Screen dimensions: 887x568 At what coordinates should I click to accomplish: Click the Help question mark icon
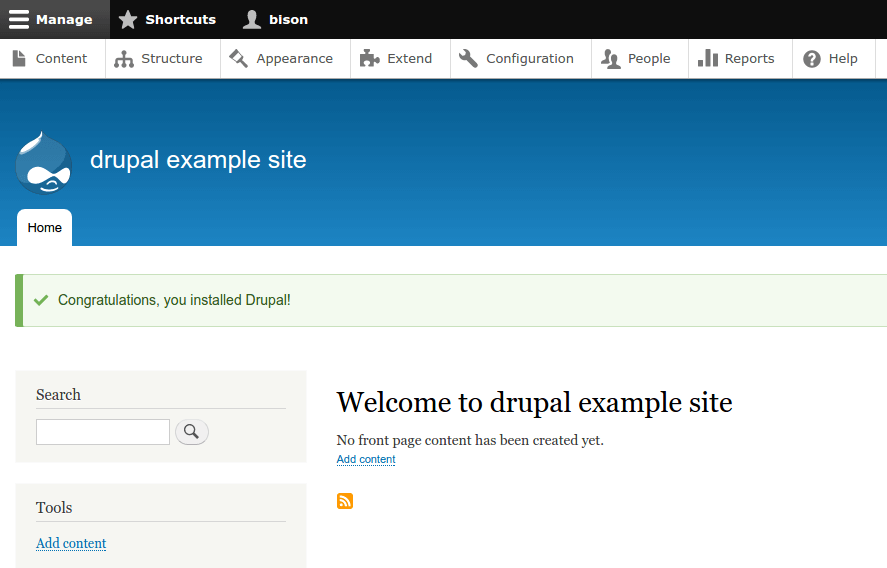coord(812,59)
